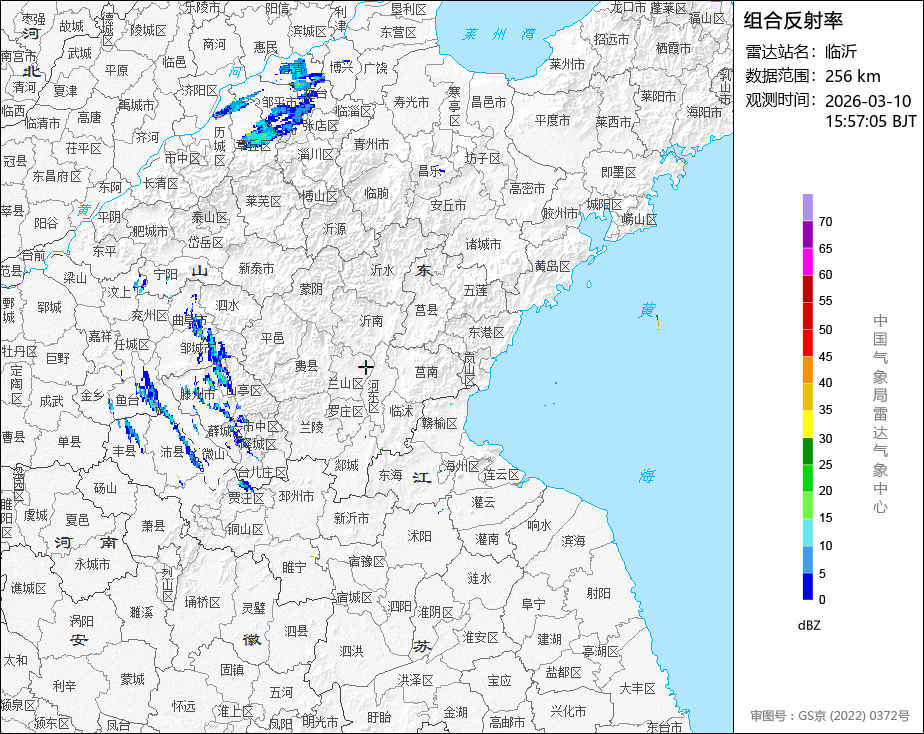924x734 pixels.
Task: Click the legend value 40
Action: [825, 383]
